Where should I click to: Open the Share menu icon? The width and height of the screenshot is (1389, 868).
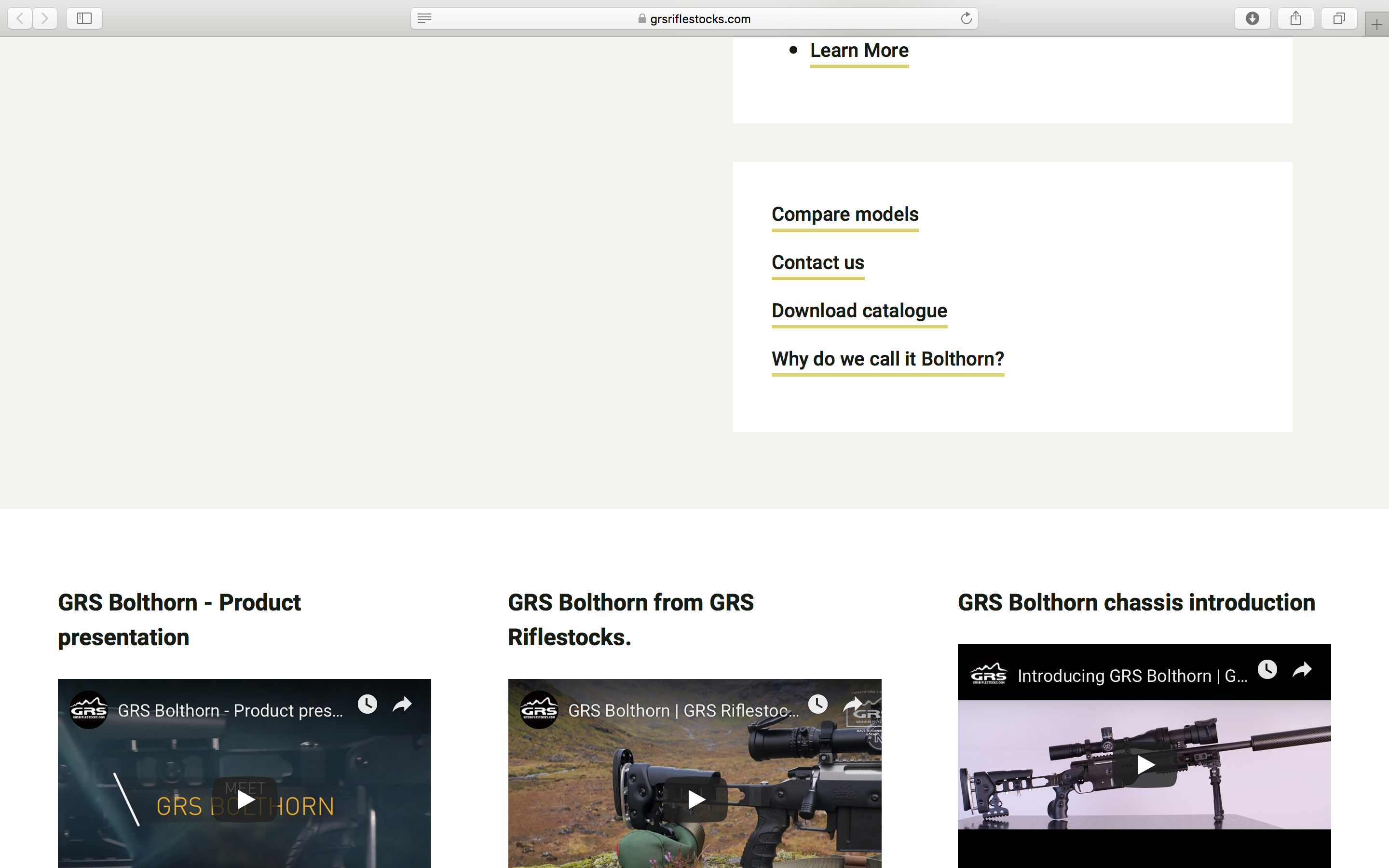(x=1296, y=18)
